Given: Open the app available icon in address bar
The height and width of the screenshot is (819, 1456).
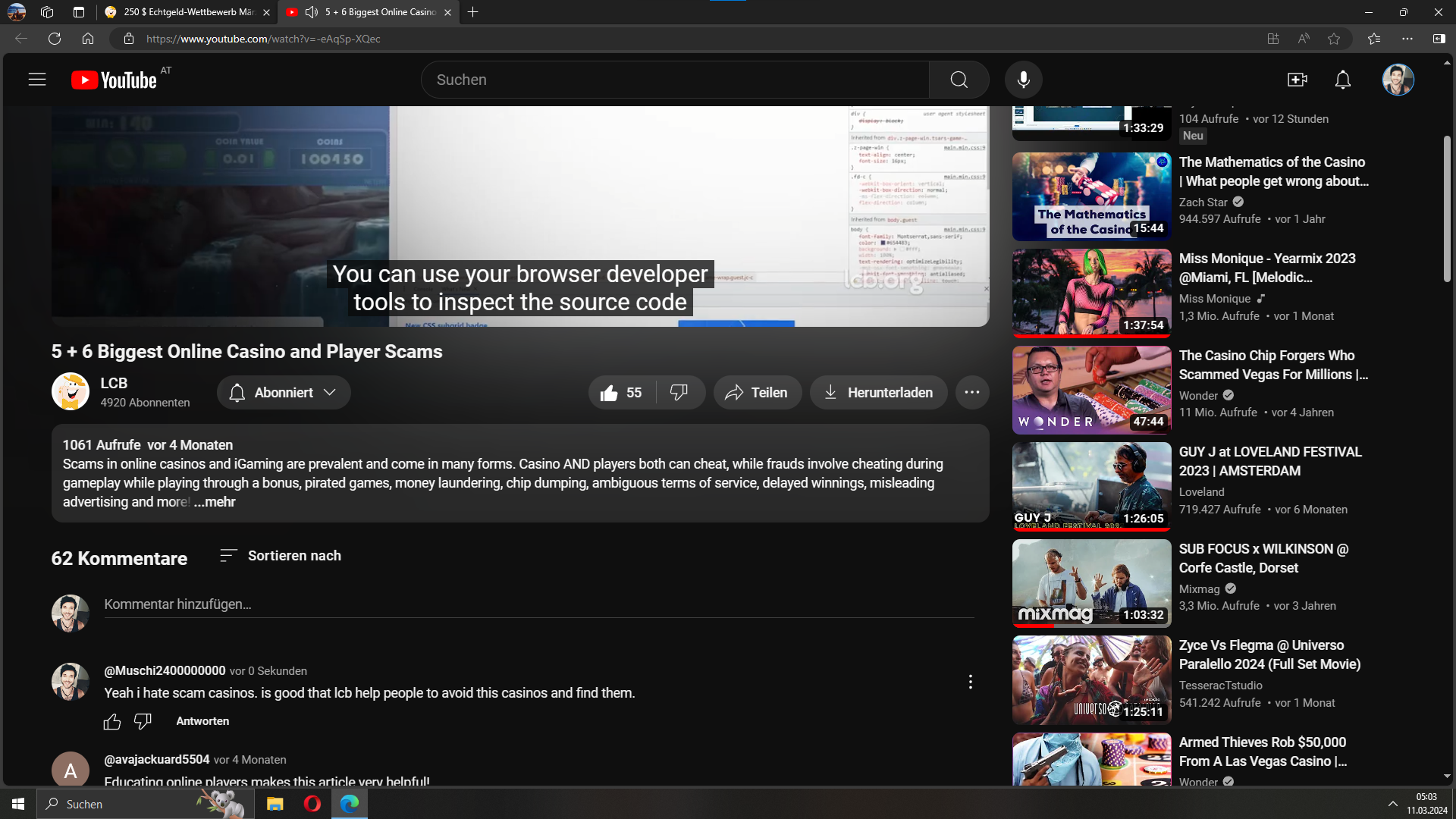Looking at the screenshot, I should [1273, 39].
